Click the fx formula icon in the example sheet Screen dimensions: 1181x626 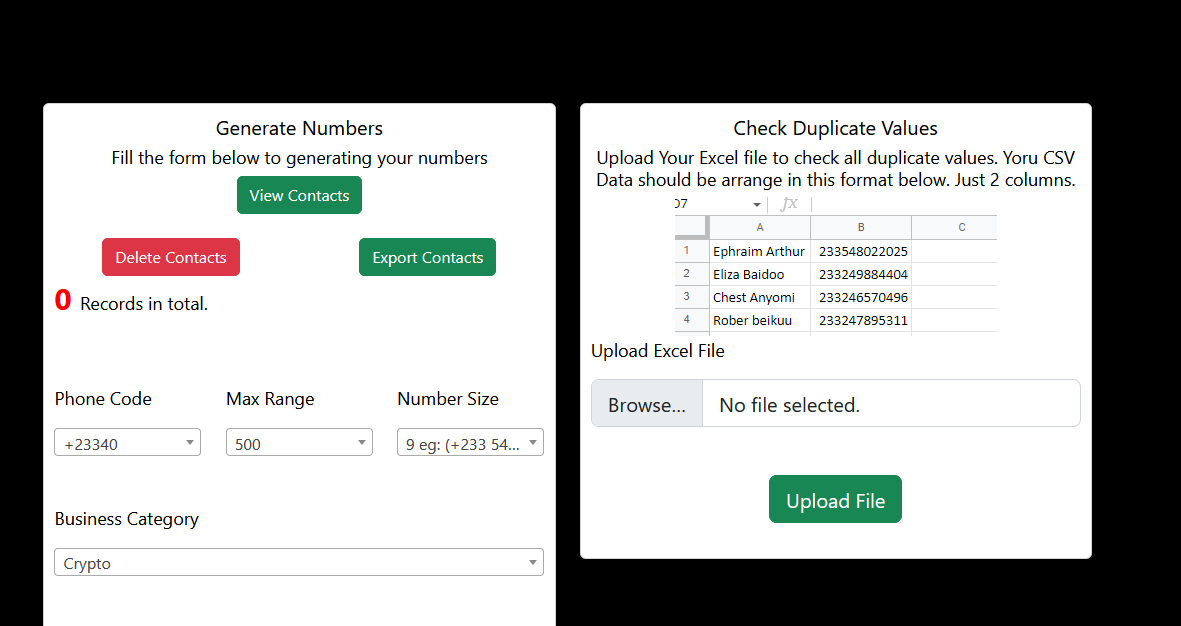789,204
